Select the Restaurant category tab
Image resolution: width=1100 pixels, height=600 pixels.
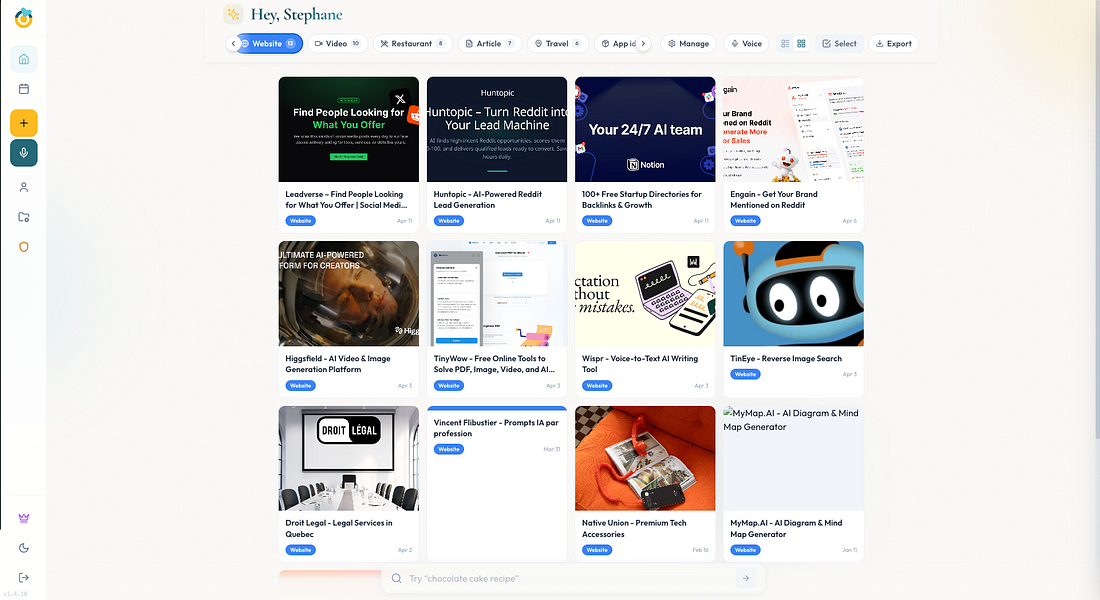pyautogui.click(x=412, y=44)
